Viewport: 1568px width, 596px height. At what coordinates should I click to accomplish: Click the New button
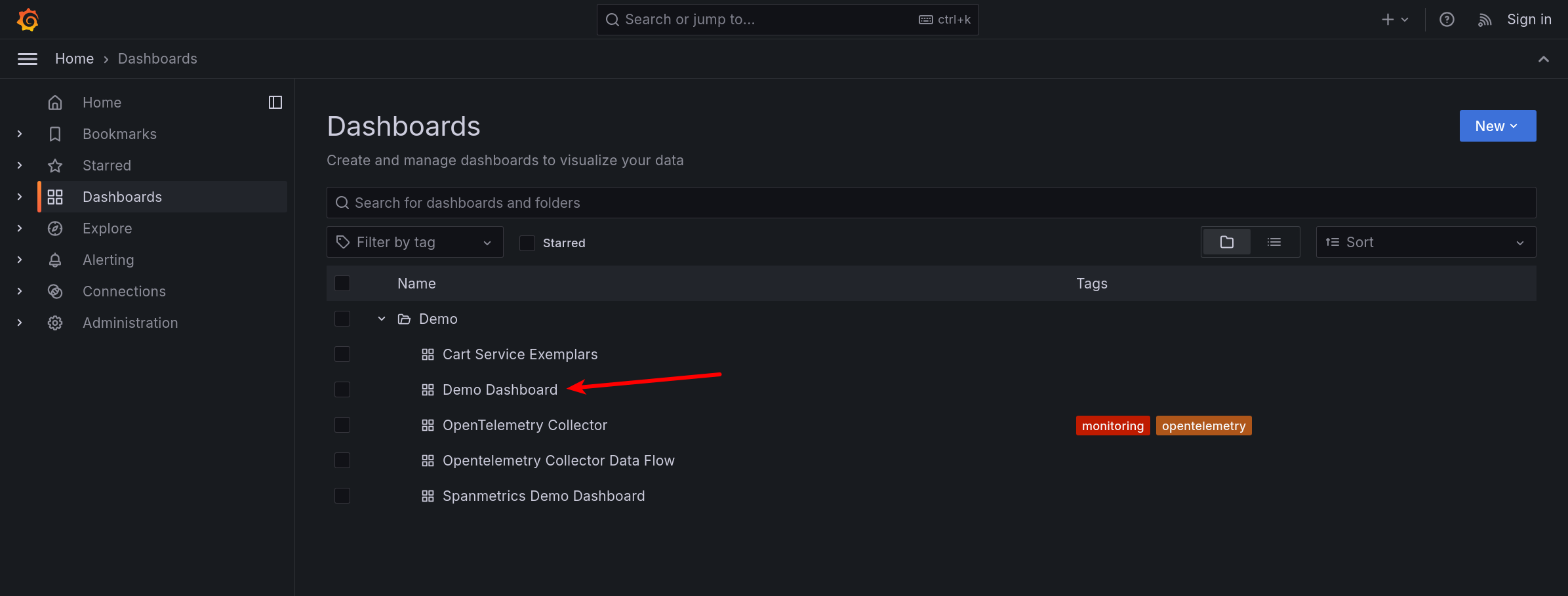click(x=1497, y=126)
